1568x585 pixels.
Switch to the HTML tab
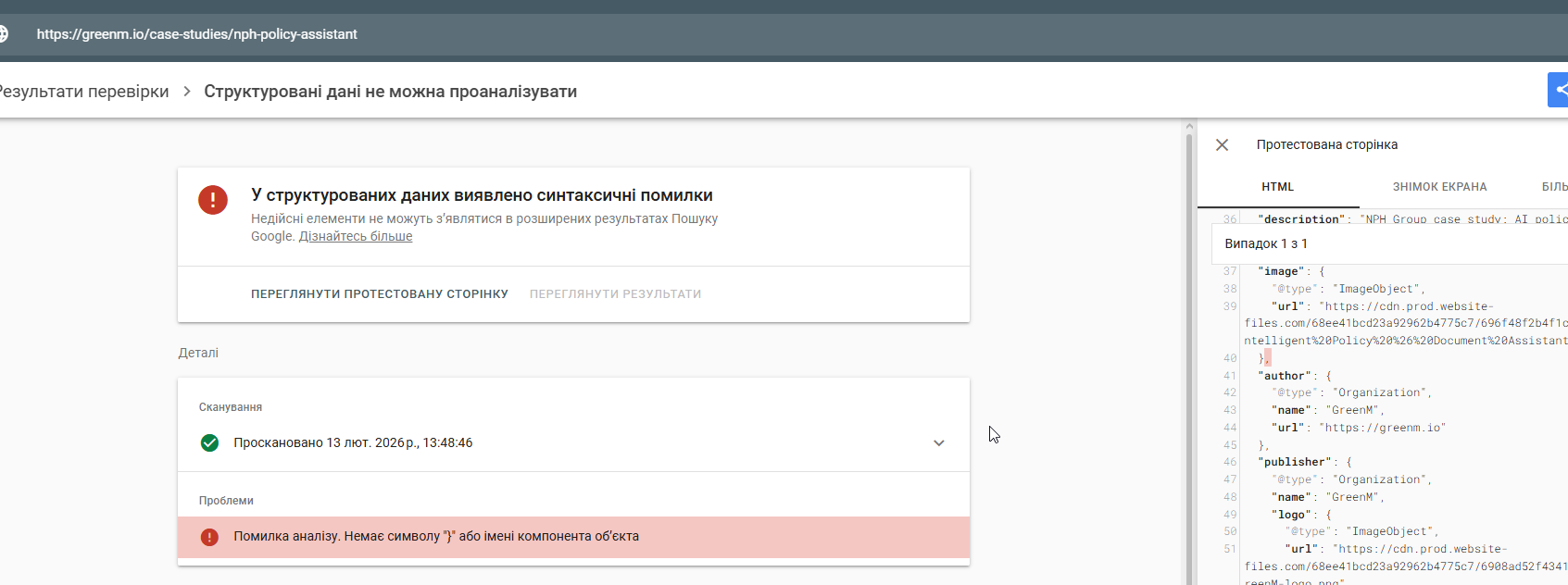1277,187
